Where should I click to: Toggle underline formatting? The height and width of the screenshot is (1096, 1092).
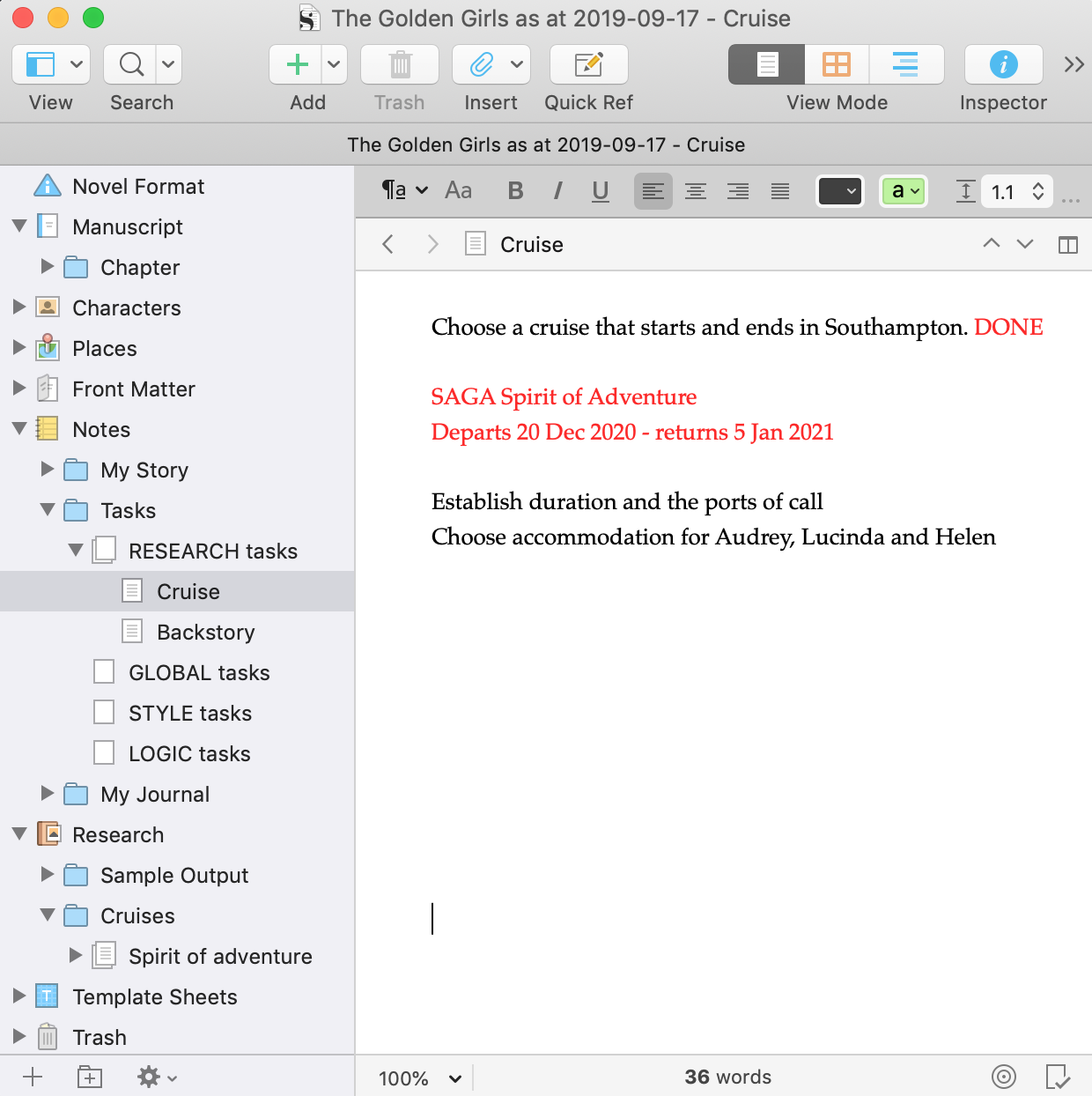click(601, 190)
